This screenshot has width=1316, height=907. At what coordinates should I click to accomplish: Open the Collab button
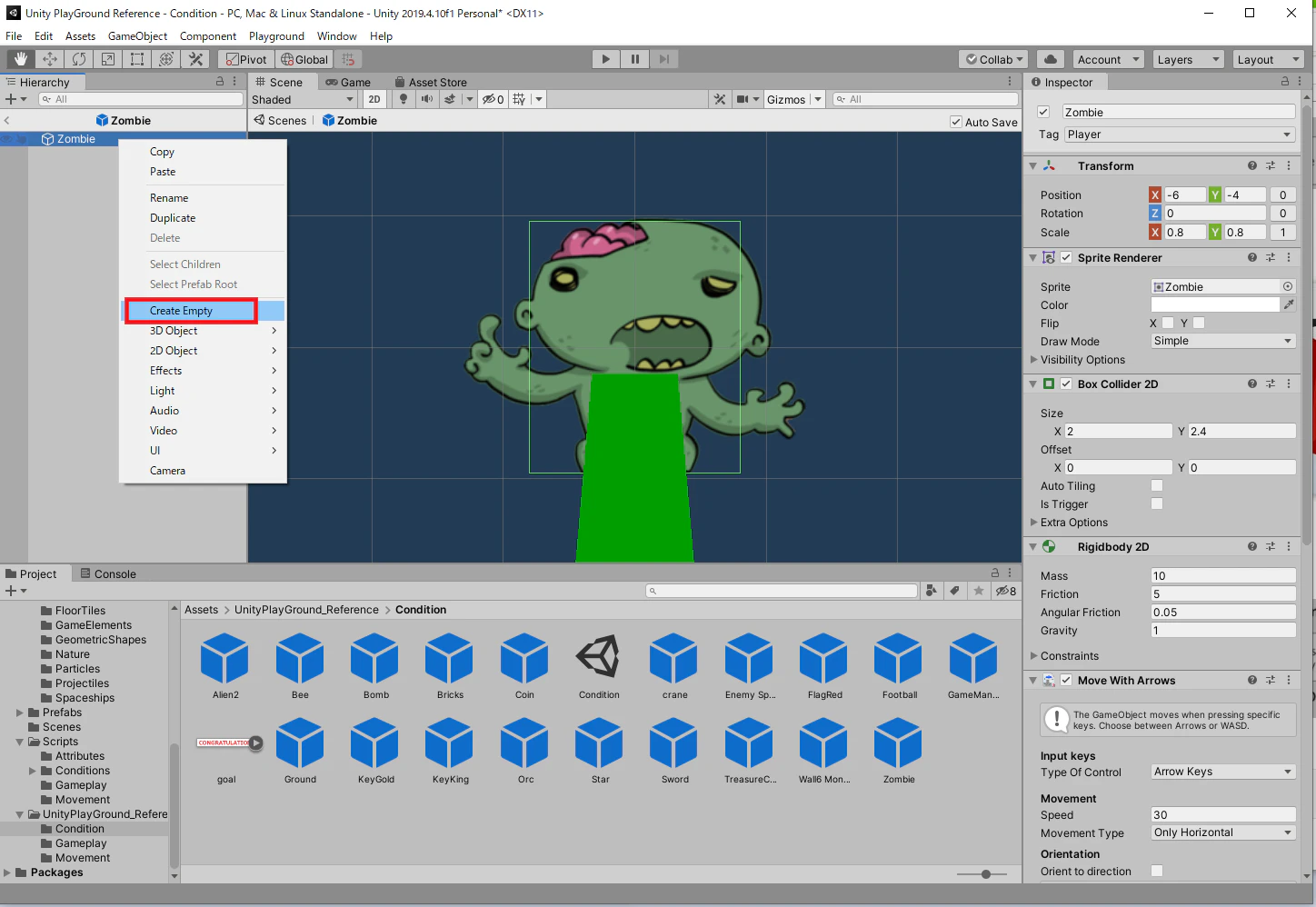click(x=993, y=59)
